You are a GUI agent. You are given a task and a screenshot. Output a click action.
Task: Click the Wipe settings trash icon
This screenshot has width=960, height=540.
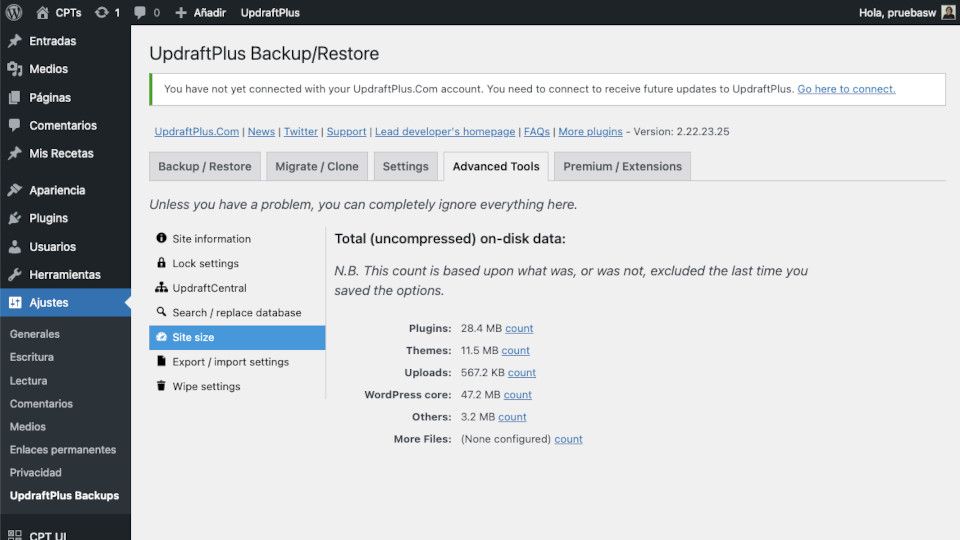point(161,385)
